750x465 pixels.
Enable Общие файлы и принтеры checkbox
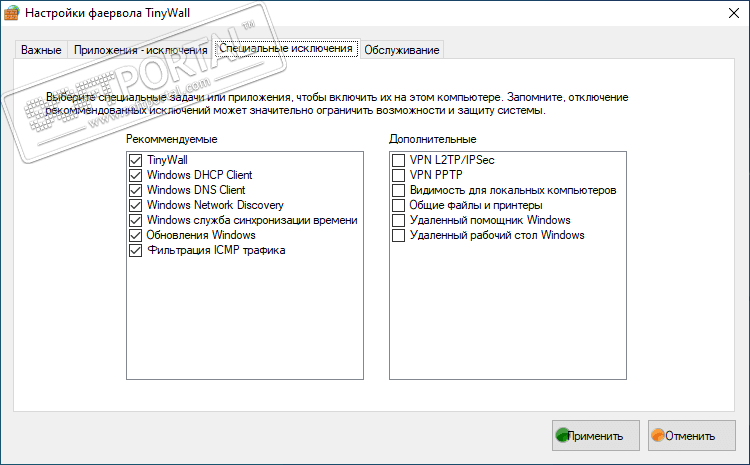click(x=398, y=205)
